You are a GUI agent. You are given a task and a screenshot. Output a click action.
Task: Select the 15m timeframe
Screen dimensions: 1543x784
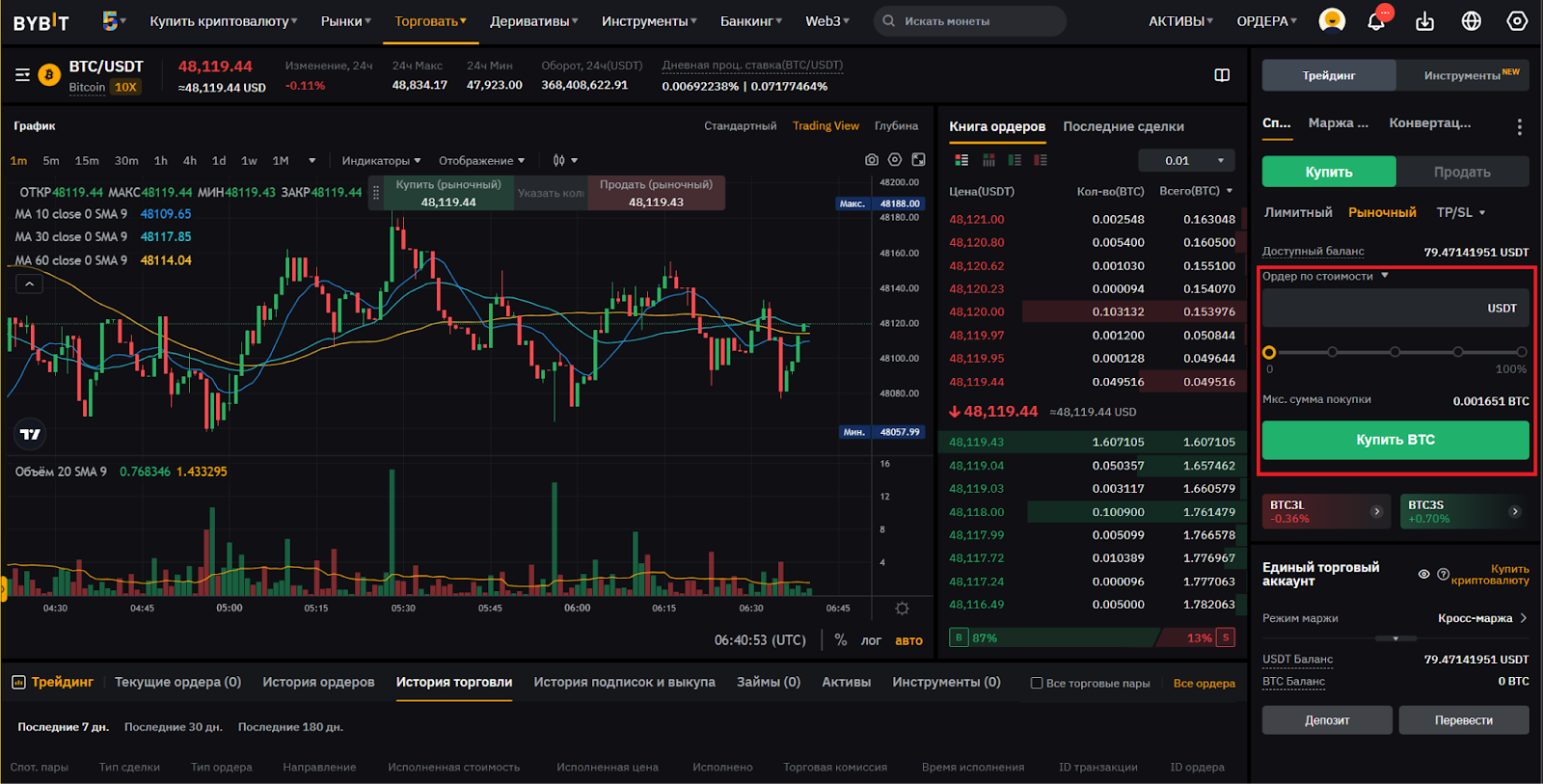click(87, 160)
